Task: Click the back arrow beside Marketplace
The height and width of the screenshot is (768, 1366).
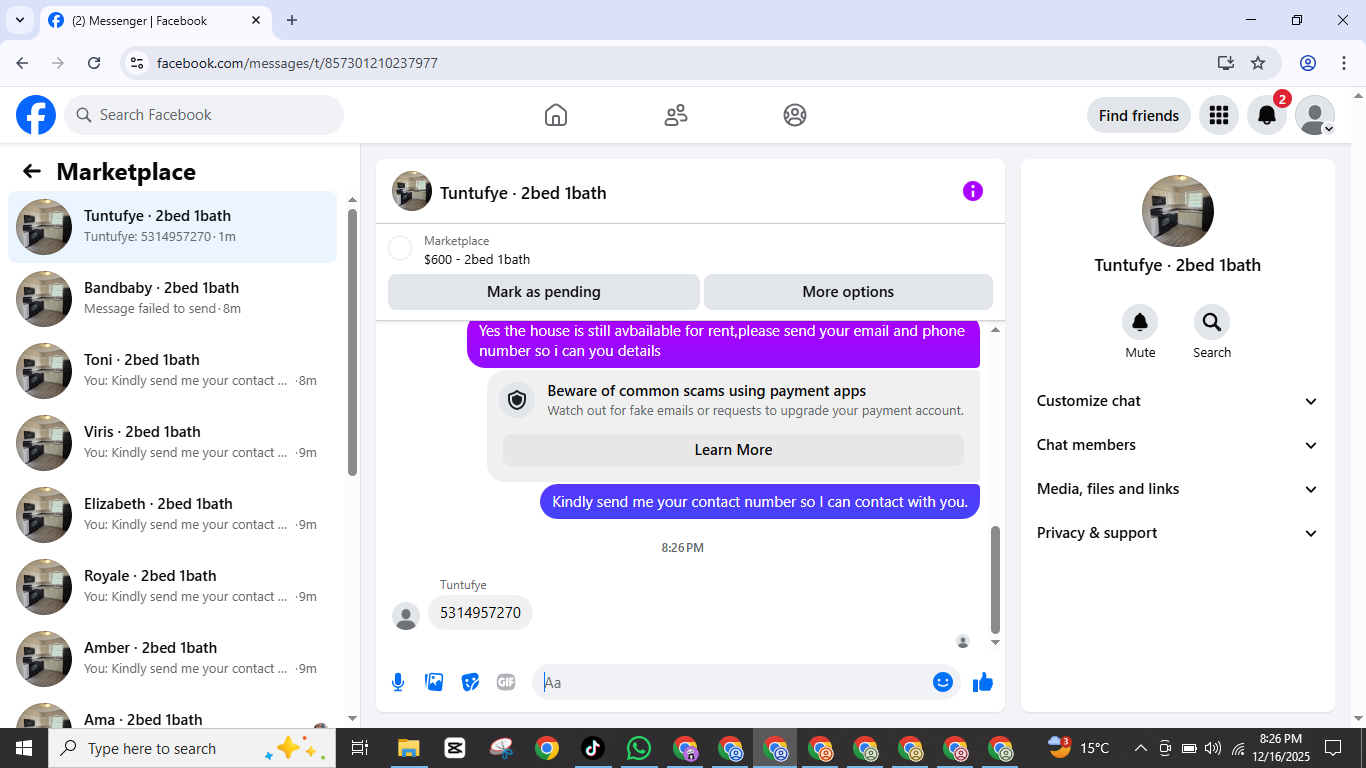Action: click(x=32, y=171)
